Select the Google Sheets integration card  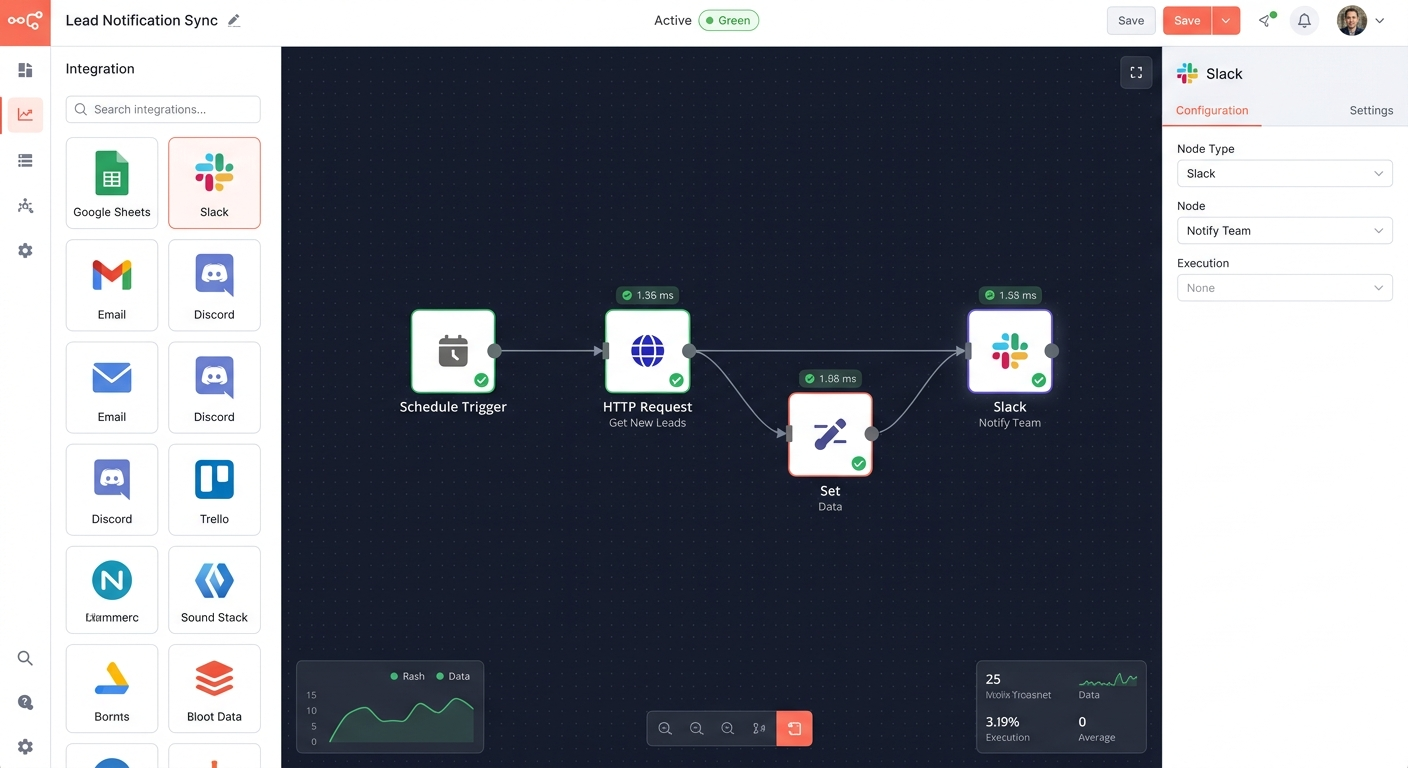point(112,183)
